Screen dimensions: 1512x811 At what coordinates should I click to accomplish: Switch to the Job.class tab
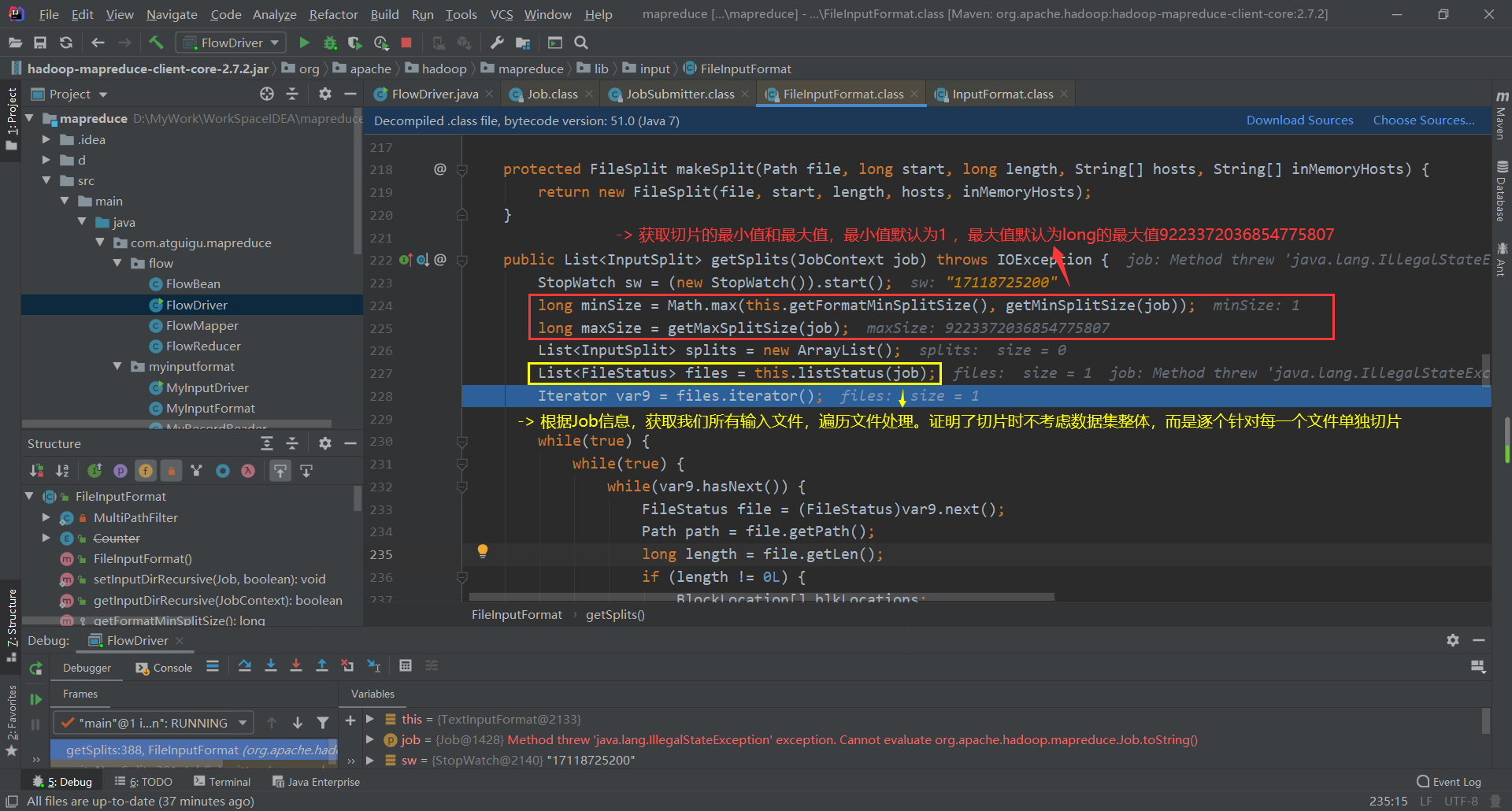click(x=552, y=94)
